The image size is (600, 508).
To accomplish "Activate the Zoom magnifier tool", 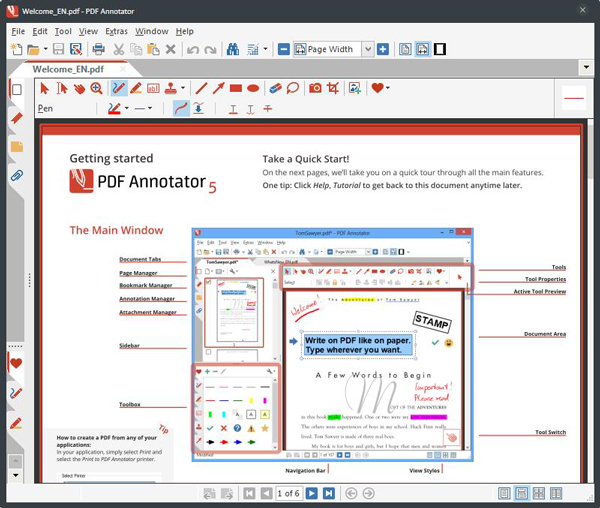I will click(x=96, y=88).
